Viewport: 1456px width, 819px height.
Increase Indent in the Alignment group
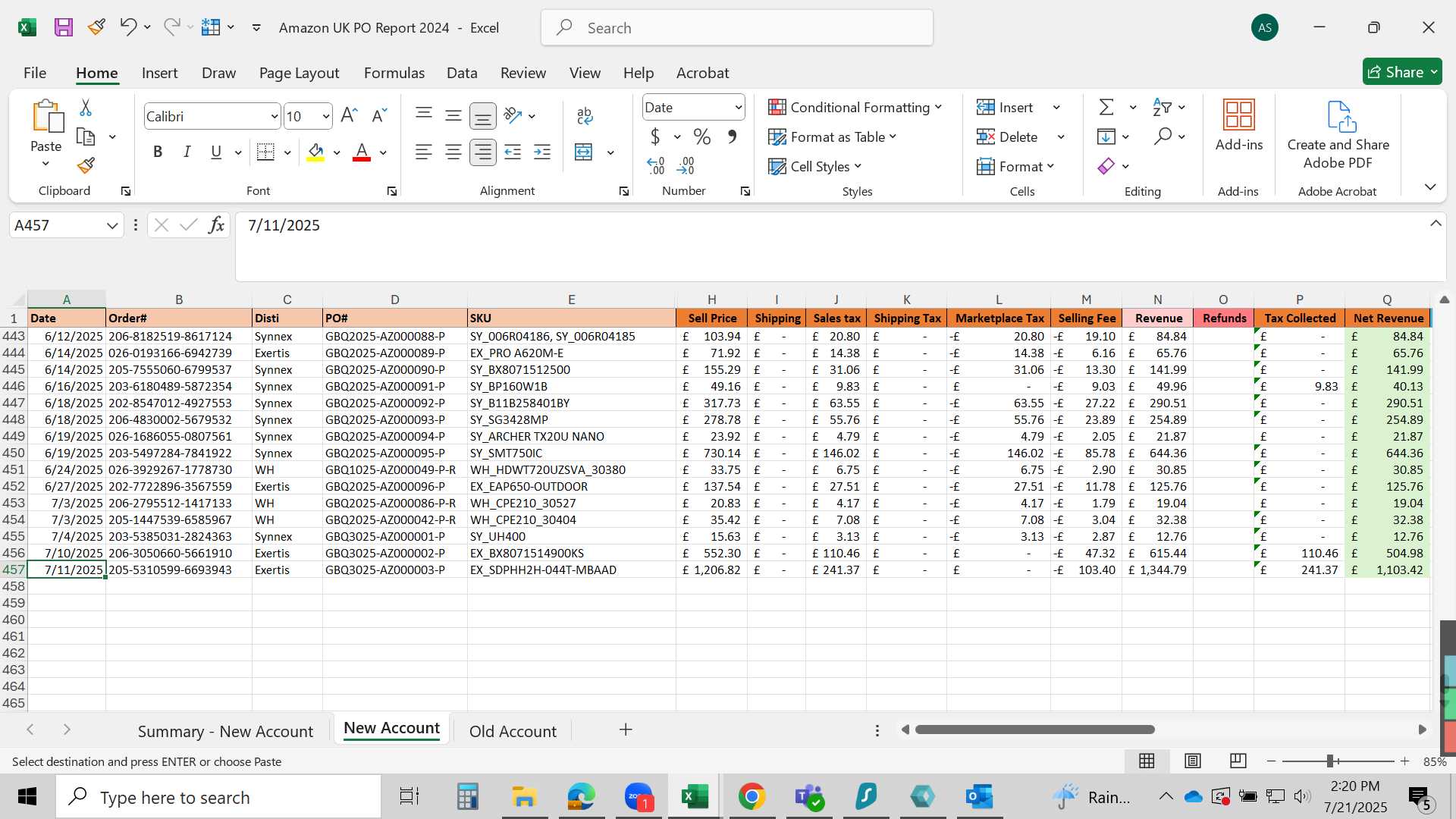tap(542, 152)
